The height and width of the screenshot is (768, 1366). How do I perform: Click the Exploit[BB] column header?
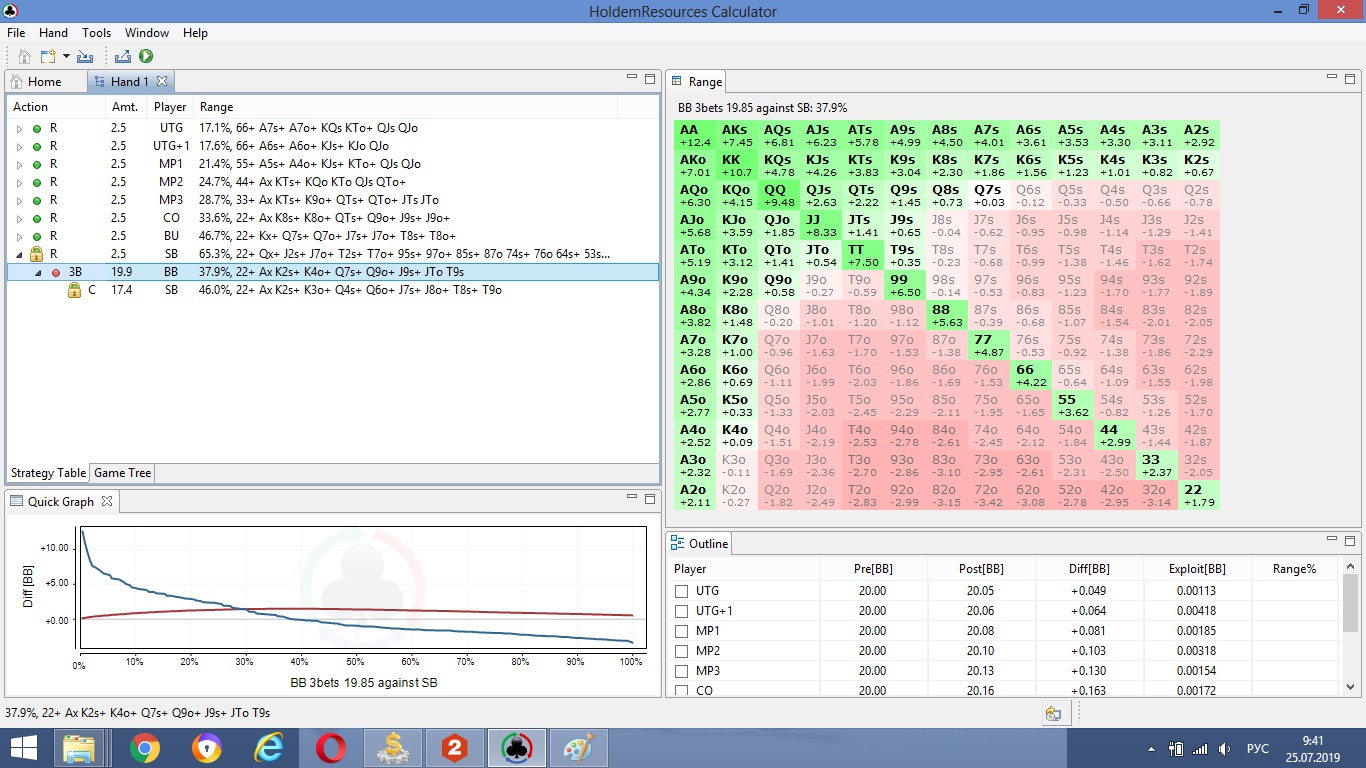click(1198, 568)
